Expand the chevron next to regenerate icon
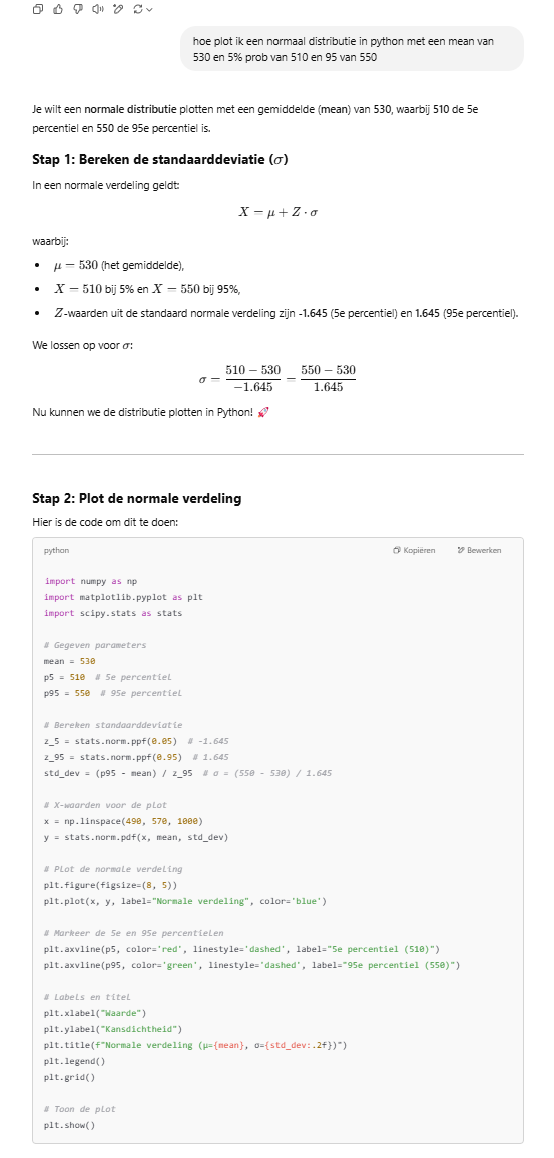Screen dimensions: 554x1158 pyautogui.click(x=150, y=10)
